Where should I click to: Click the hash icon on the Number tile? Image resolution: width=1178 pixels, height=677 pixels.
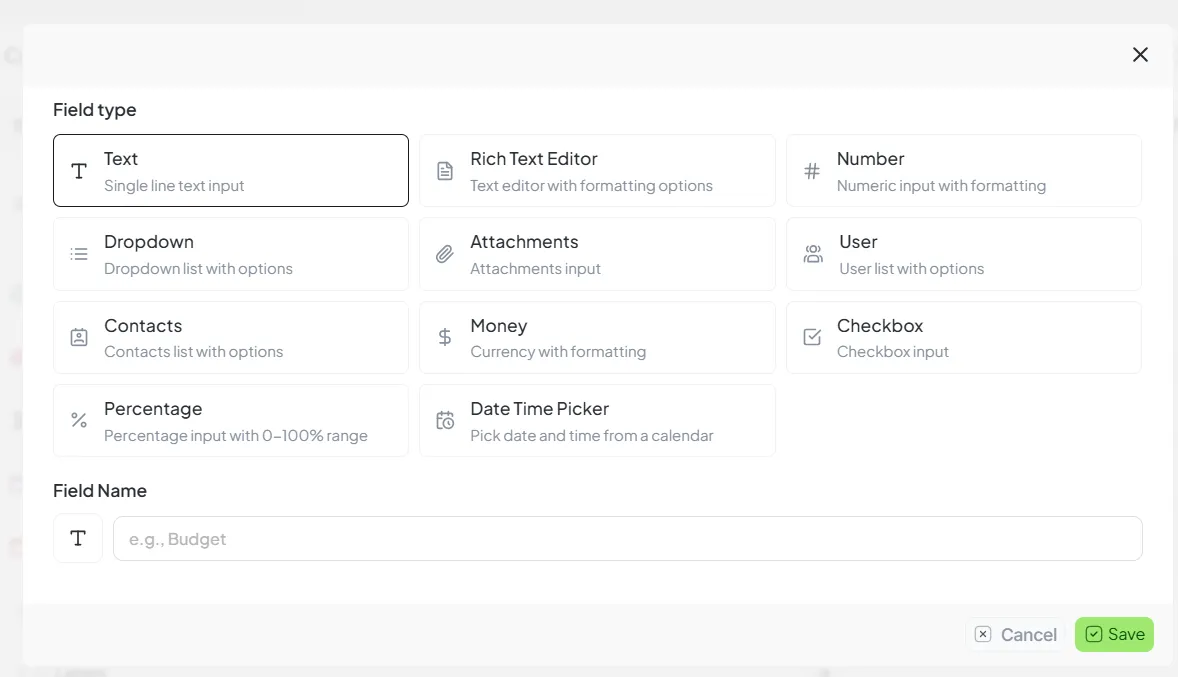811,170
